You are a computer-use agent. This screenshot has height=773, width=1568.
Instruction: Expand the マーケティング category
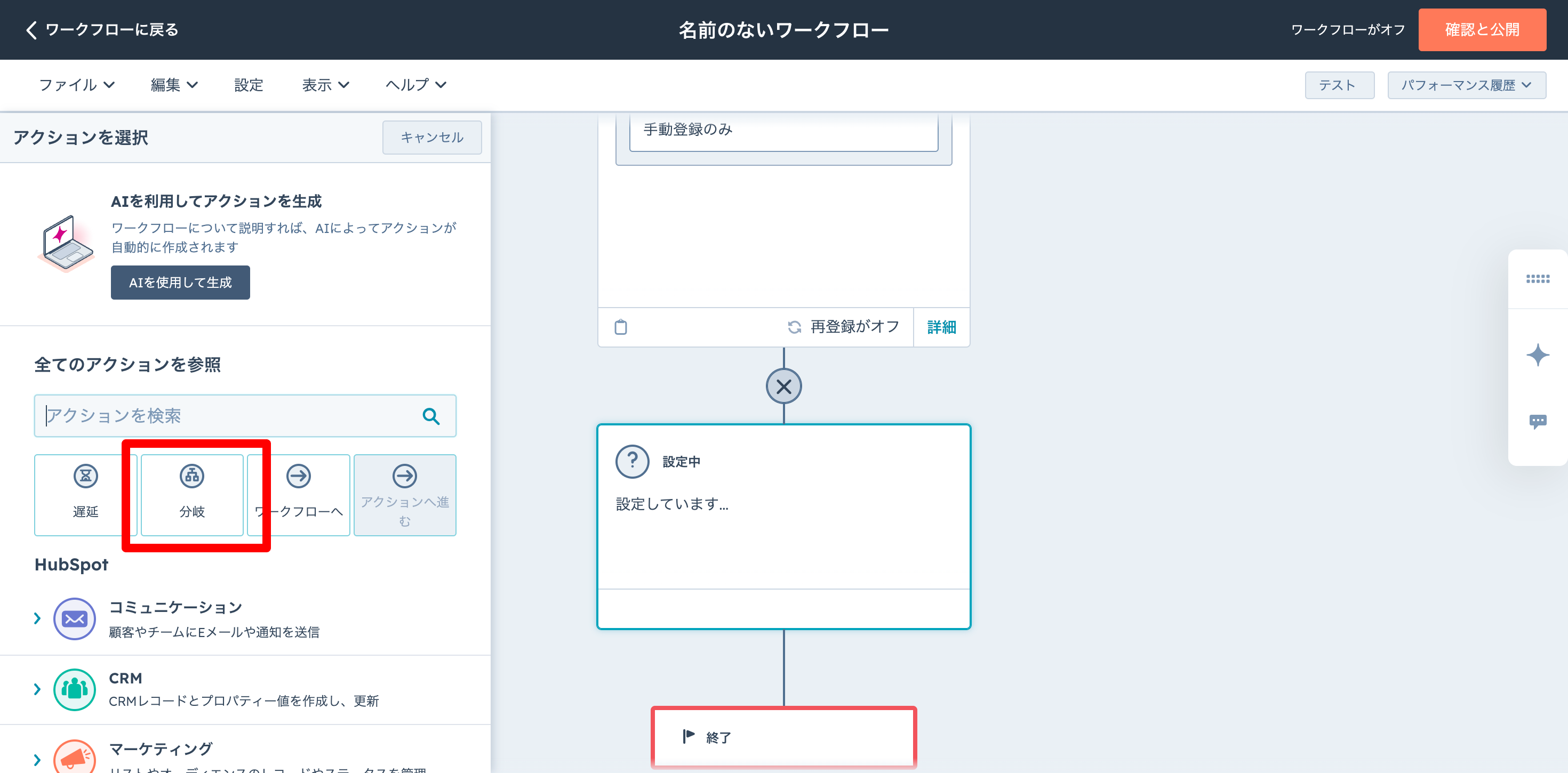coord(37,760)
